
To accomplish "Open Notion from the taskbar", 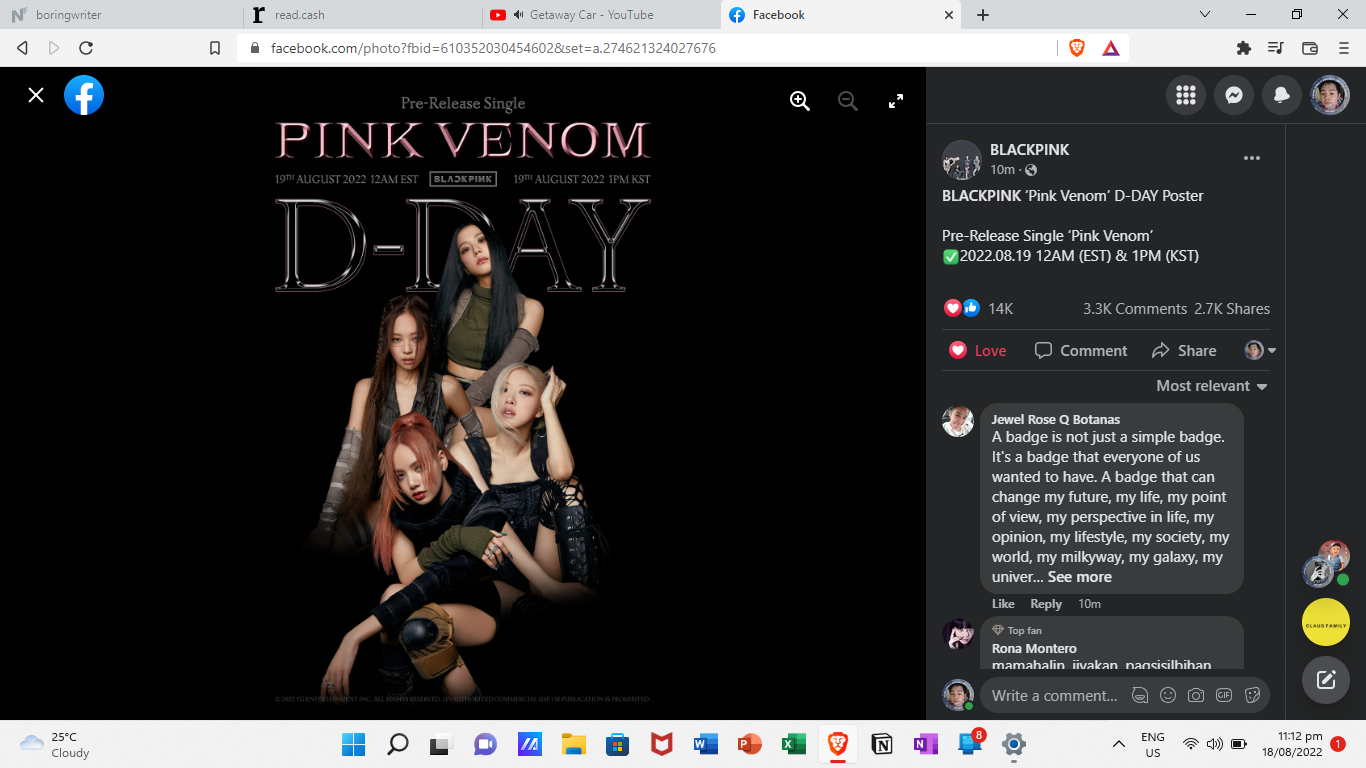I will click(x=881, y=744).
